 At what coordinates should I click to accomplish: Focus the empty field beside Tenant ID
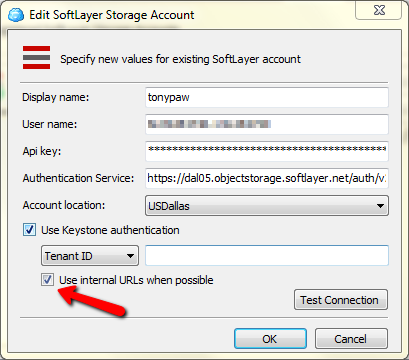click(x=267, y=256)
